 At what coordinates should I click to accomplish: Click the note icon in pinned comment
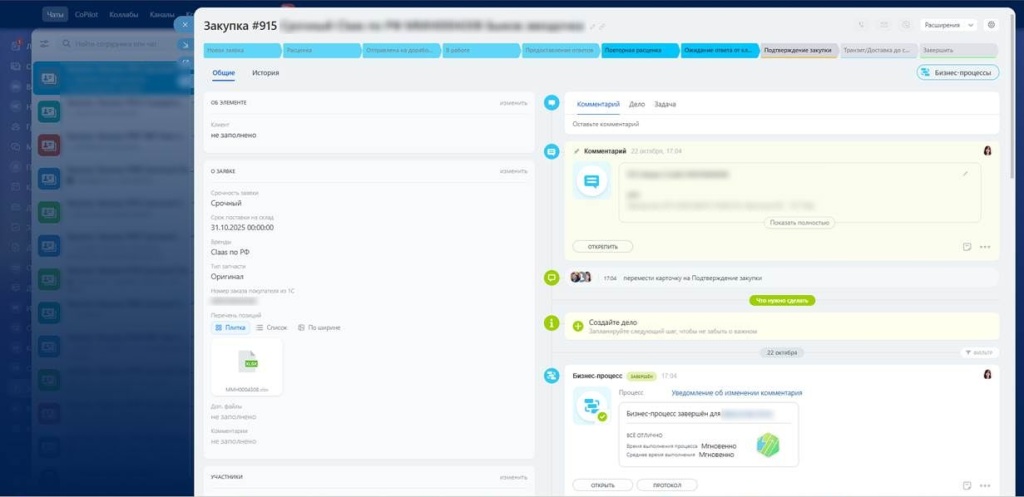(x=966, y=246)
